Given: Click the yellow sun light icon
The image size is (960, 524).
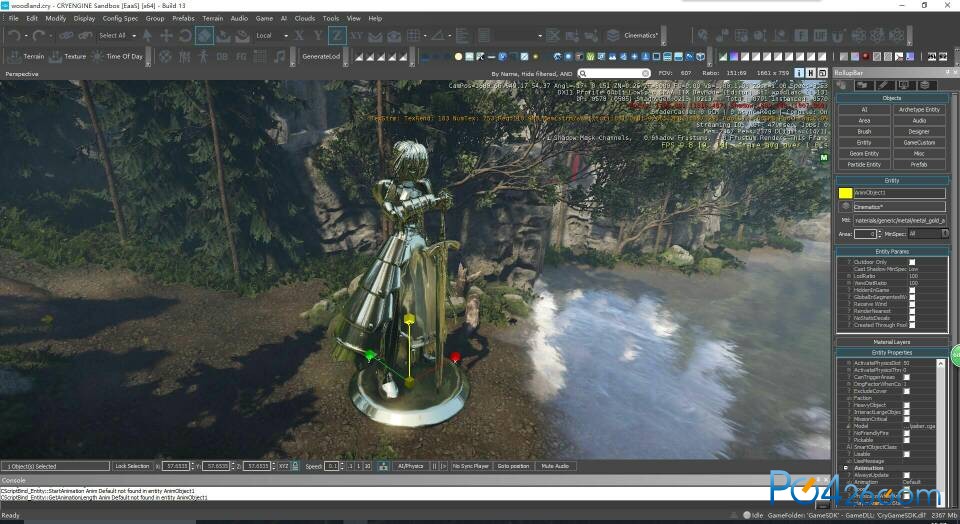Looking at the screenshot, I should [x=458, y=56].
